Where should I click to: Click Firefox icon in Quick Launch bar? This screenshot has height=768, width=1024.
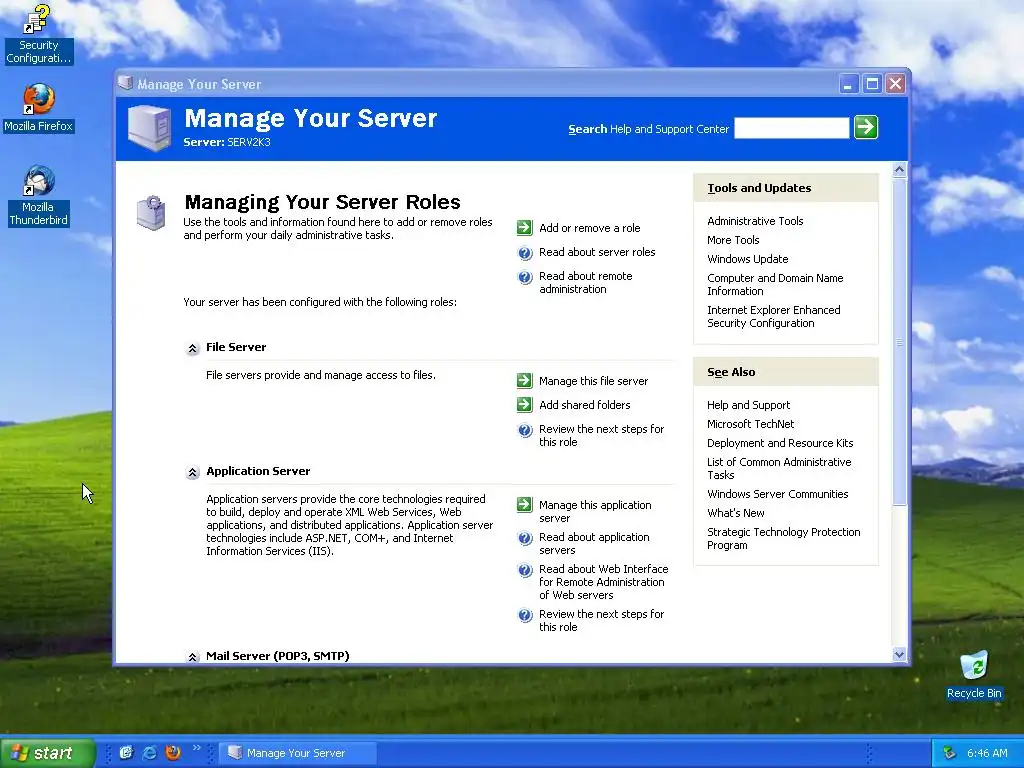point(173,753)
